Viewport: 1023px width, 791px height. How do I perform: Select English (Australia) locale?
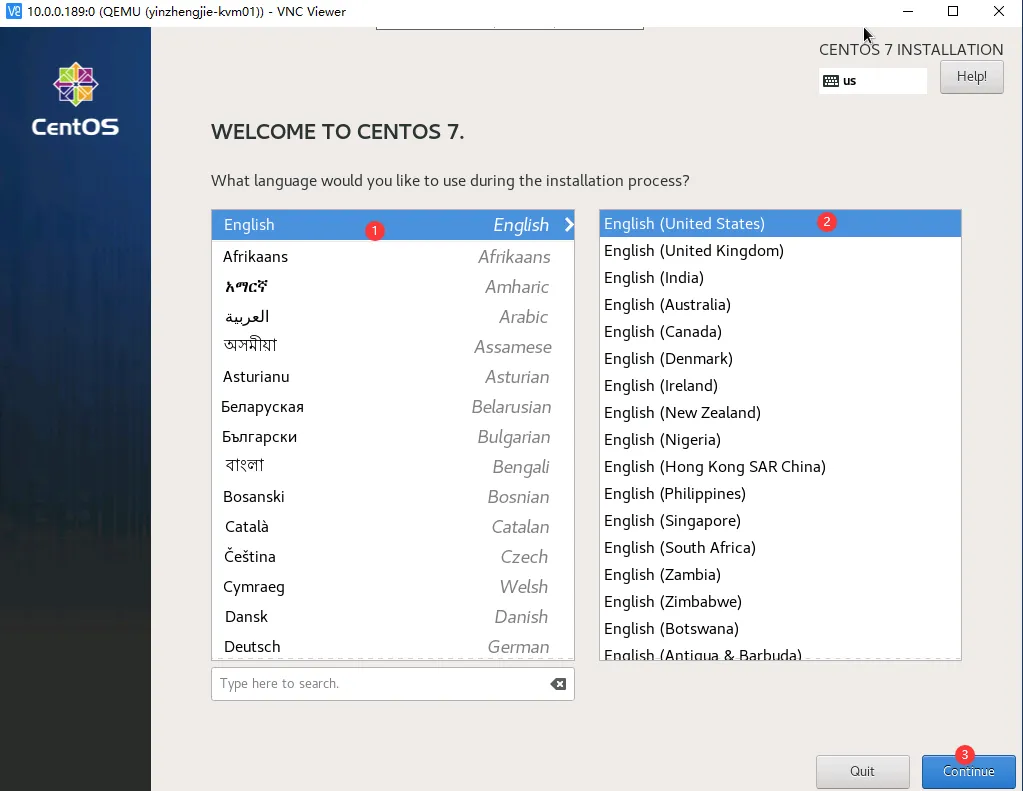point(780,305)
